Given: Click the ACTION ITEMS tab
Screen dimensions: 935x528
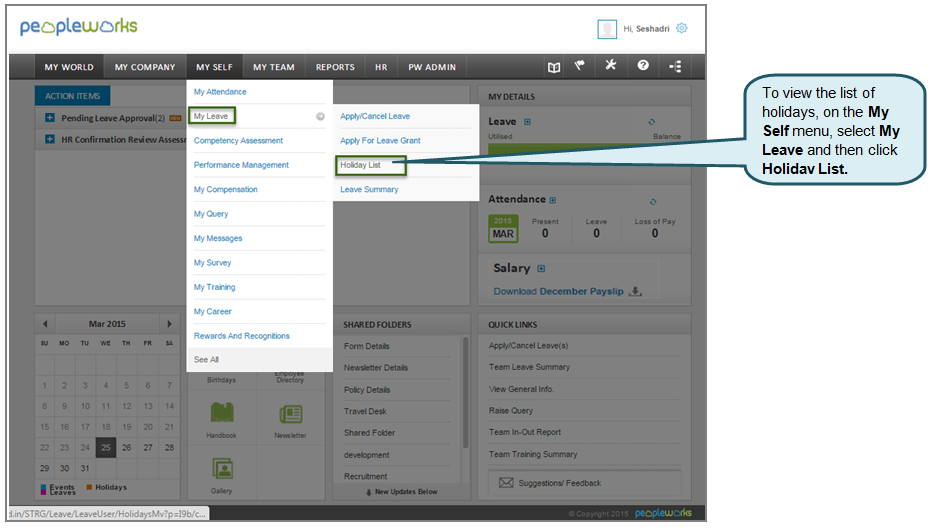Looking at the screenshot, I should (x=73, y=96).
